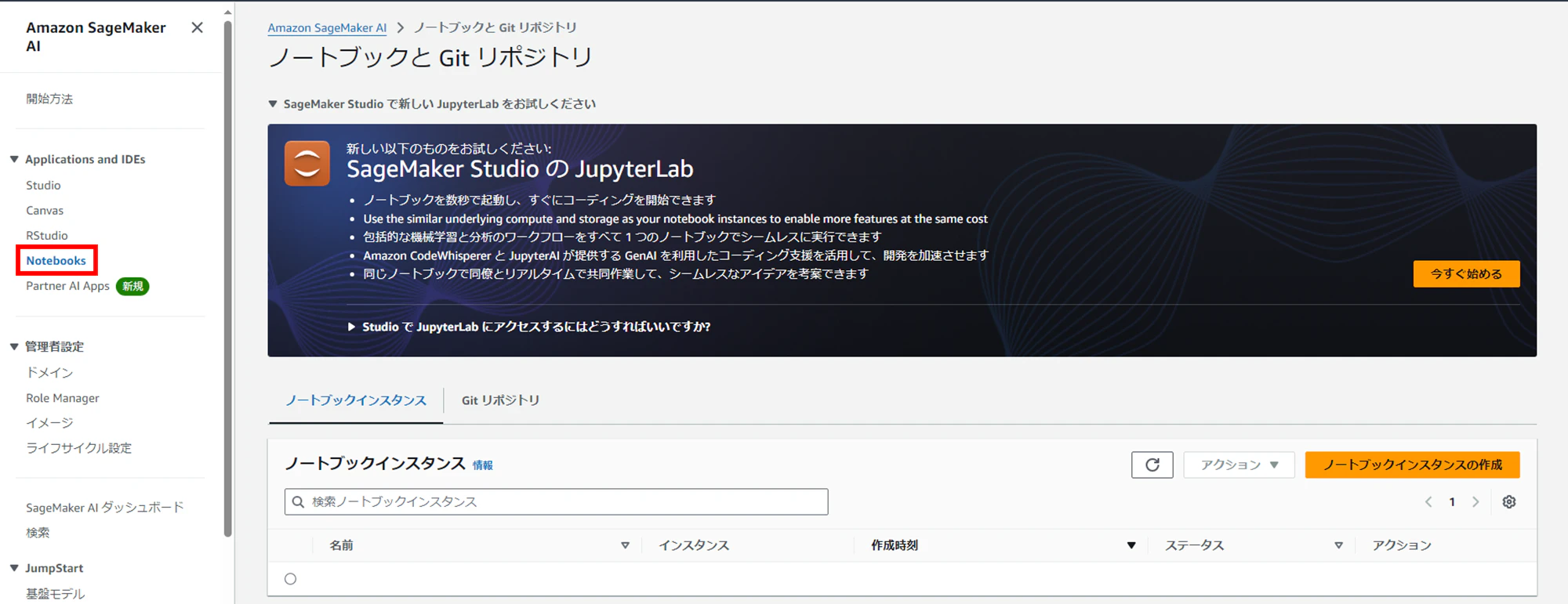
Task: Open RStudio in the sidebar
Action: 47,236
